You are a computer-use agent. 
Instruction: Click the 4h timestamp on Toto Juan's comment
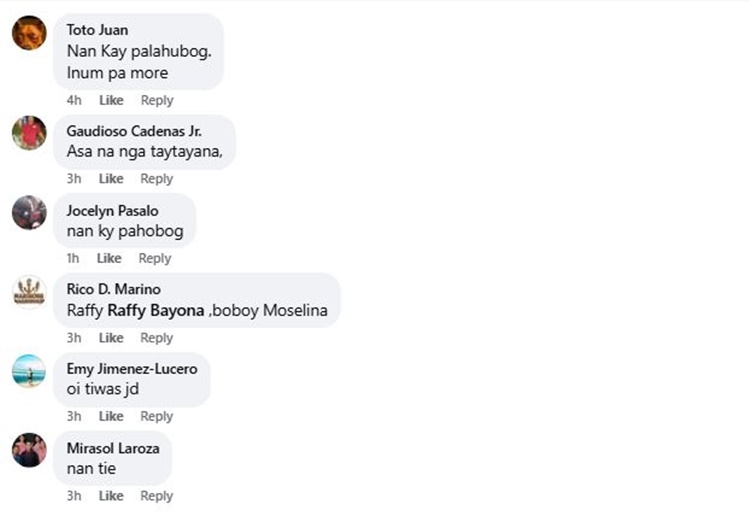74,100
